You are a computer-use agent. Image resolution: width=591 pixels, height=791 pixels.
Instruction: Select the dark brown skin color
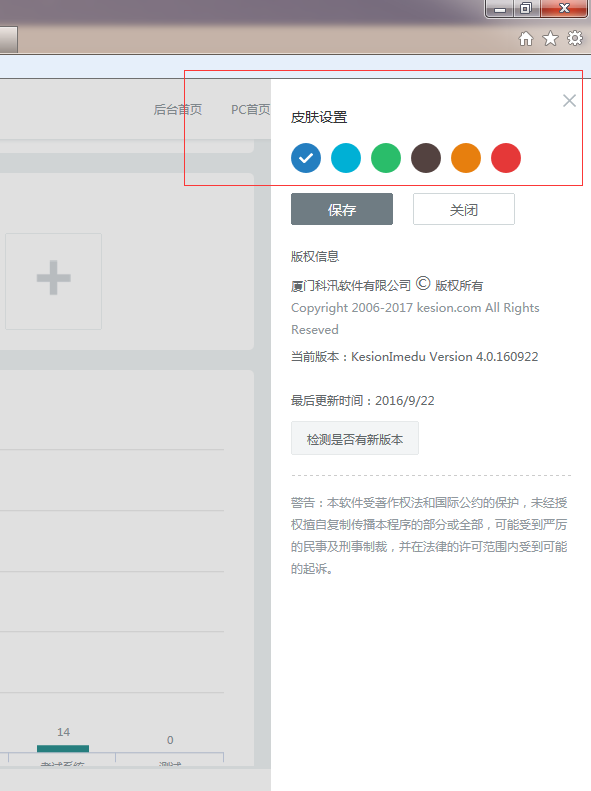pyautogui.click(x=426, y=158)
